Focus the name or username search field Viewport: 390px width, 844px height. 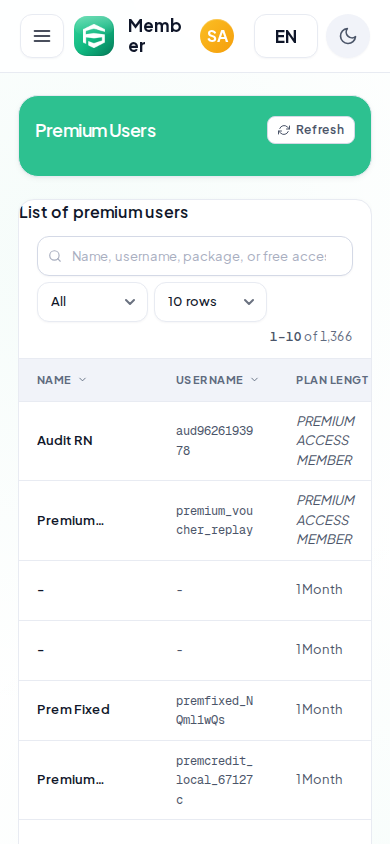pyautogui.click(x=195, y=256)
